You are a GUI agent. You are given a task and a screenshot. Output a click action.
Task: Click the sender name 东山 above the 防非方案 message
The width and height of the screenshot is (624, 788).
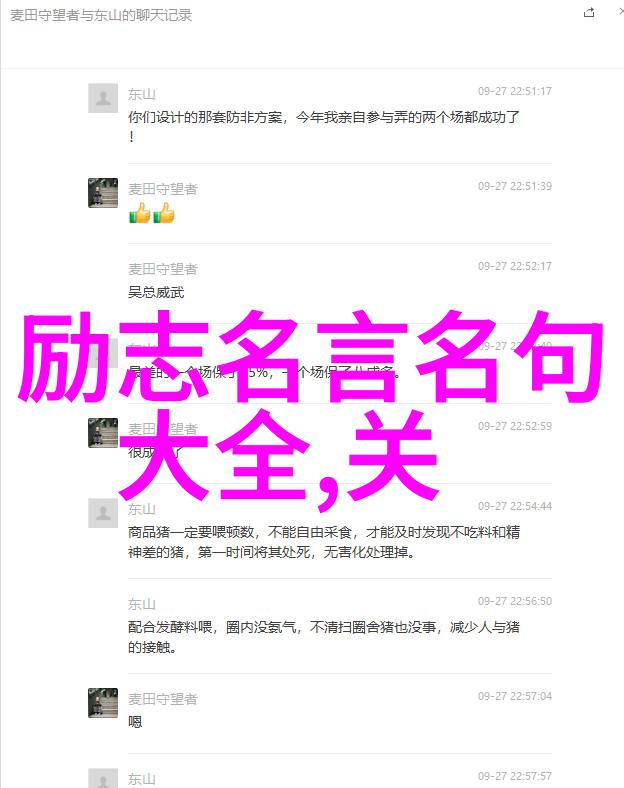[142, 94]
